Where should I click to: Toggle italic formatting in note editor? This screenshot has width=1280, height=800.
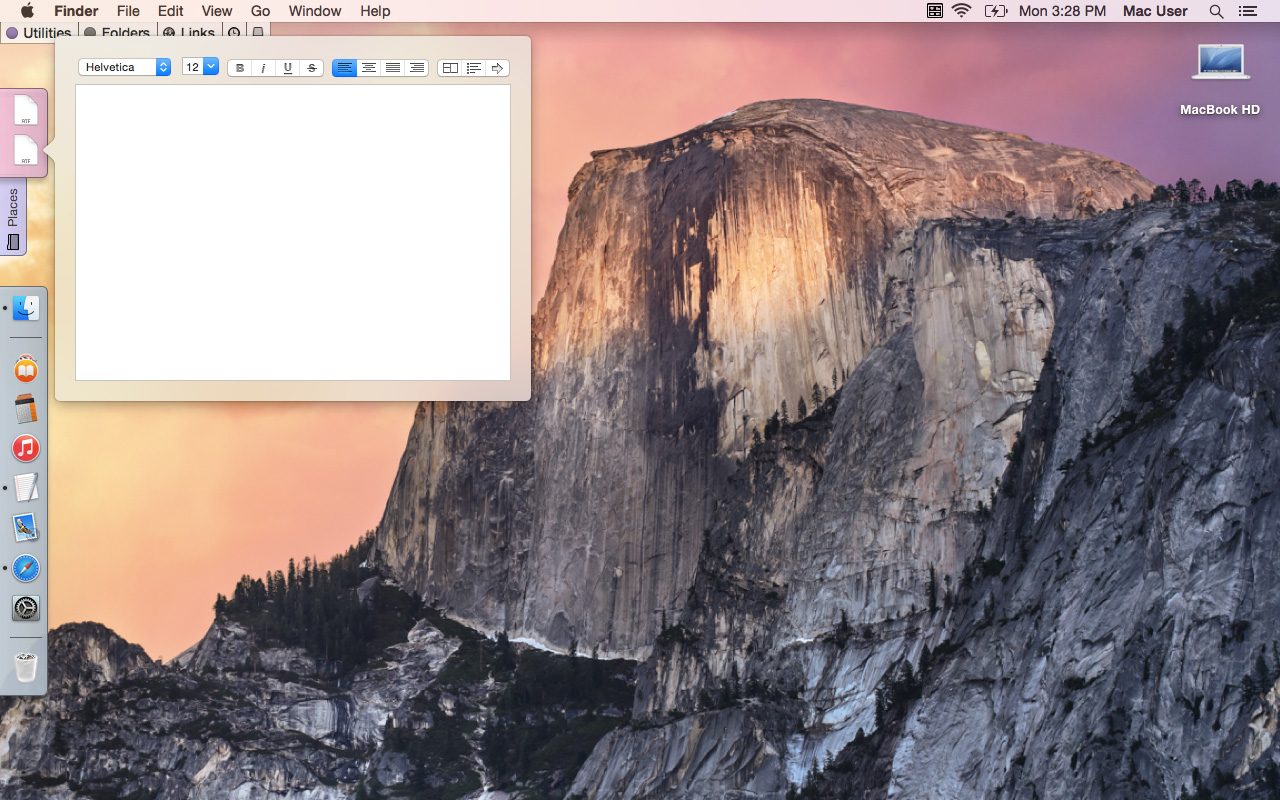tap(264, 68)
